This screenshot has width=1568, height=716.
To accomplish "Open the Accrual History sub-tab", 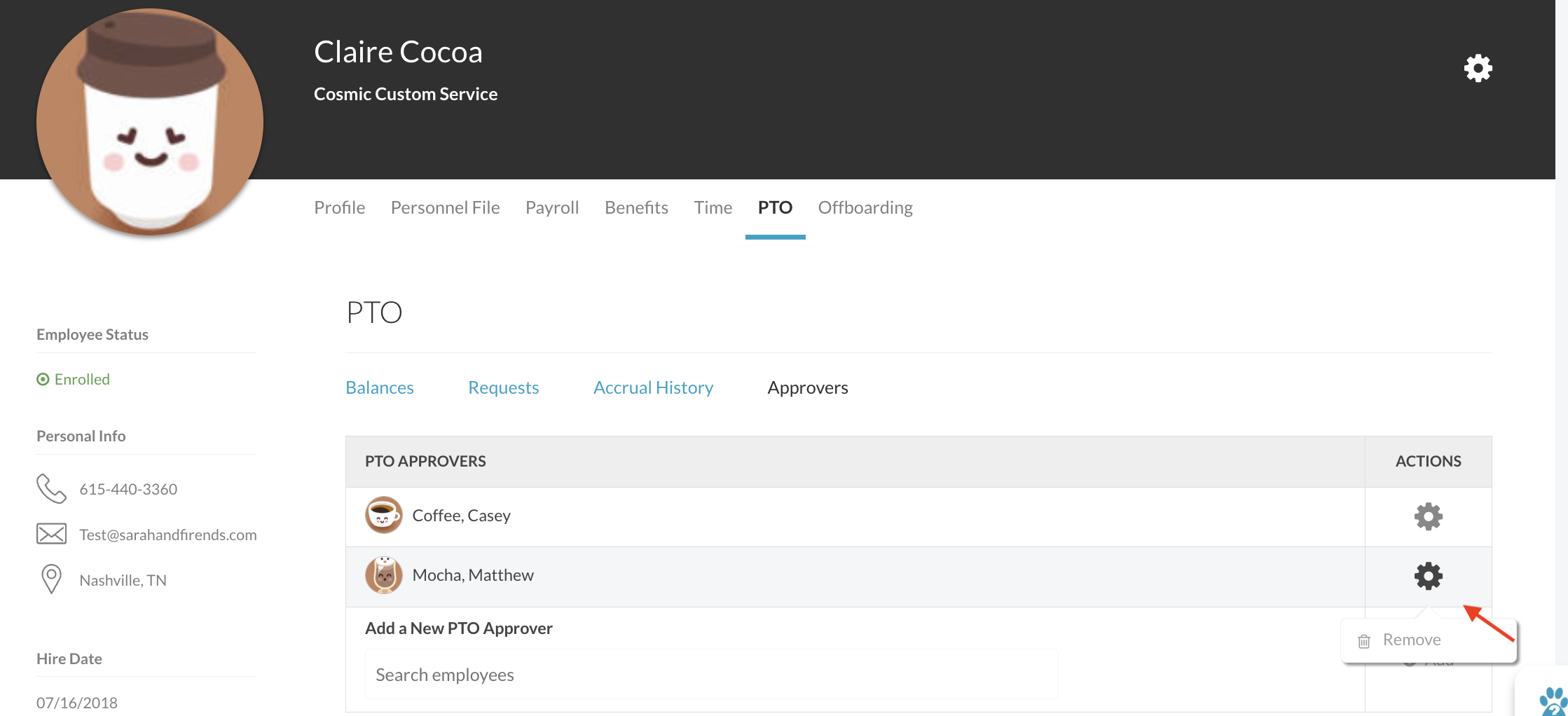I will click(x=653, y=387).
